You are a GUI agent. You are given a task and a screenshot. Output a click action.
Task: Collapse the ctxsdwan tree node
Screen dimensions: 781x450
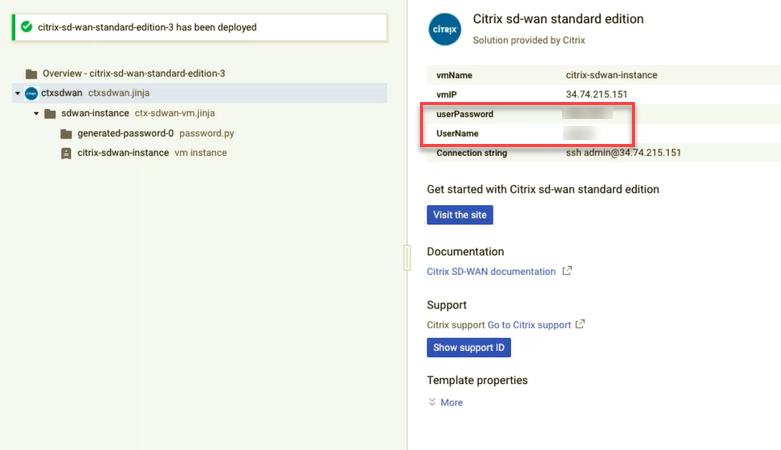(x=17, y=93)
